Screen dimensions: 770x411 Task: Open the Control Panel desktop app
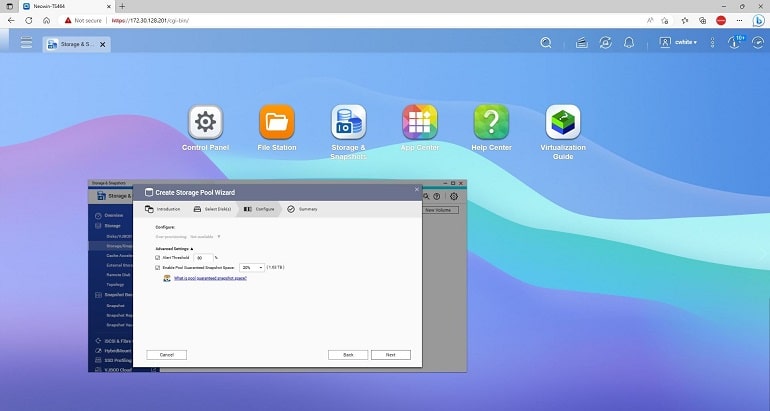(x=205, y=122)
